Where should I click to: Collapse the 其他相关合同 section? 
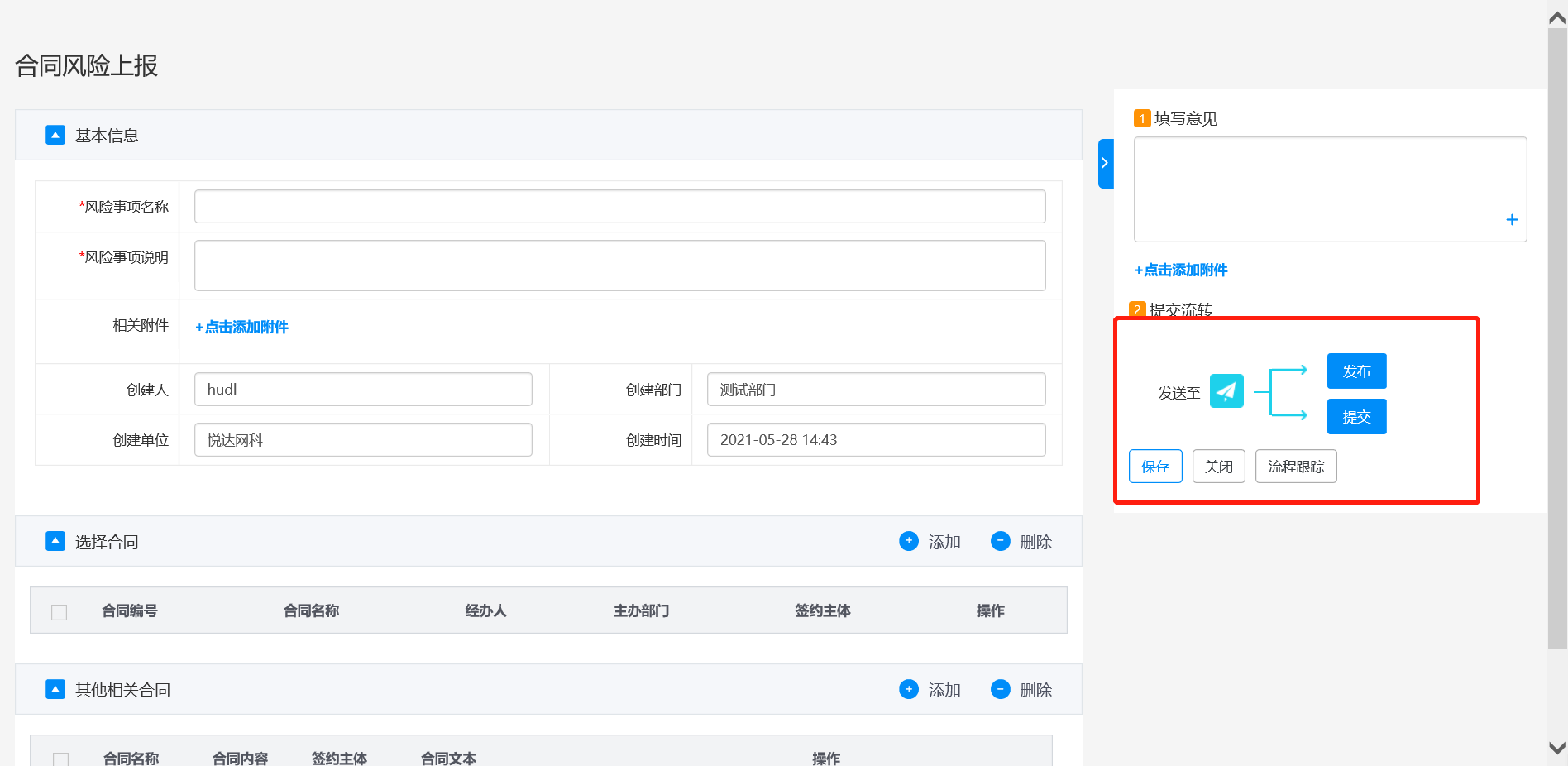55,689
